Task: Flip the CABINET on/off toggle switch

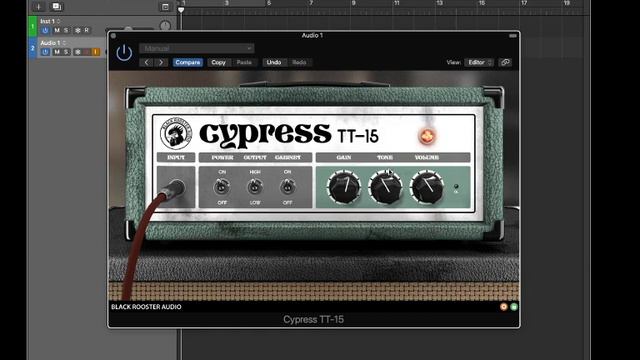Action: click(x=287, y=187)
